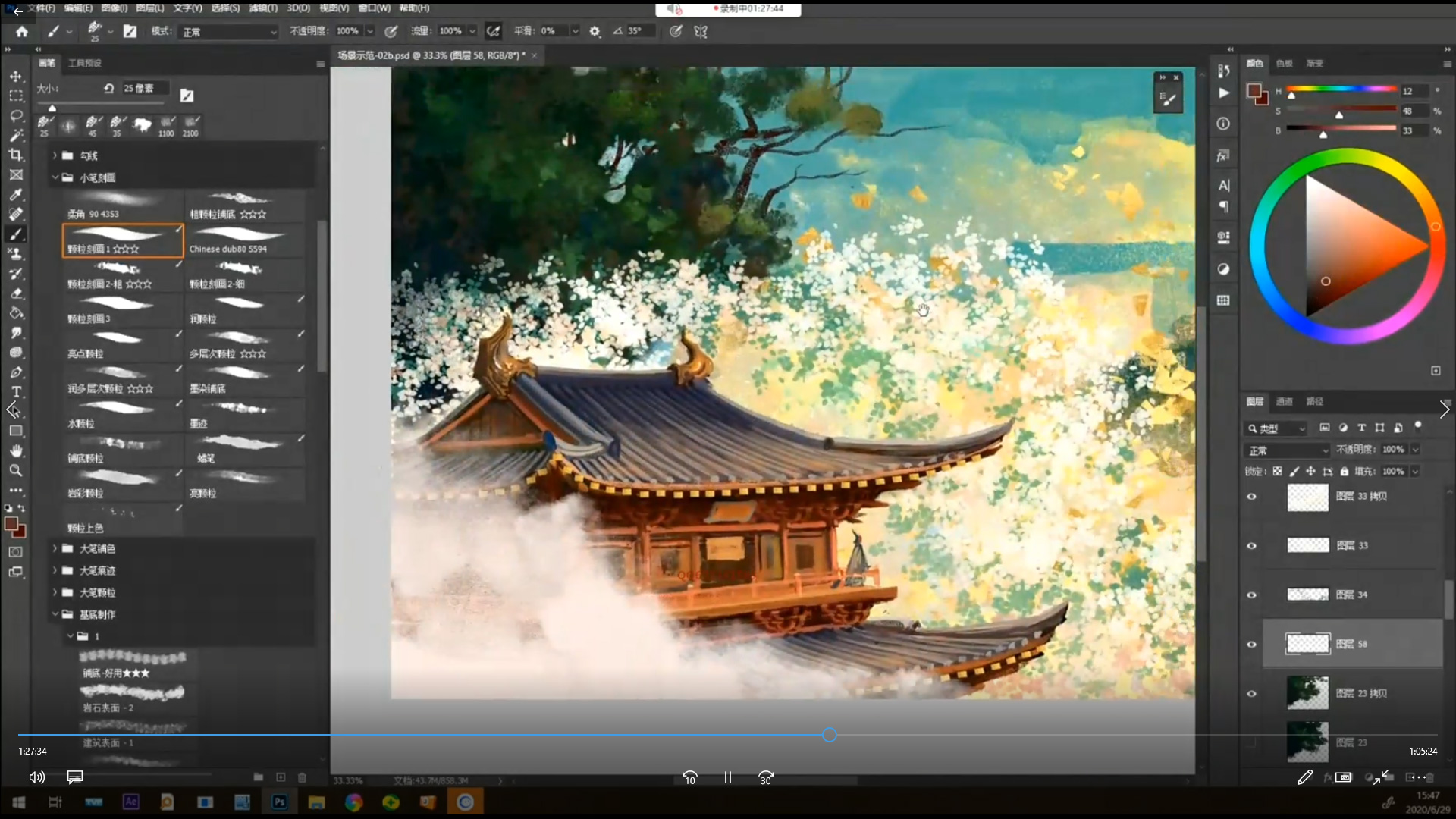1456x819 pixels.
Task: Toggle lock transparent pixels
Action: point(1277,471)
